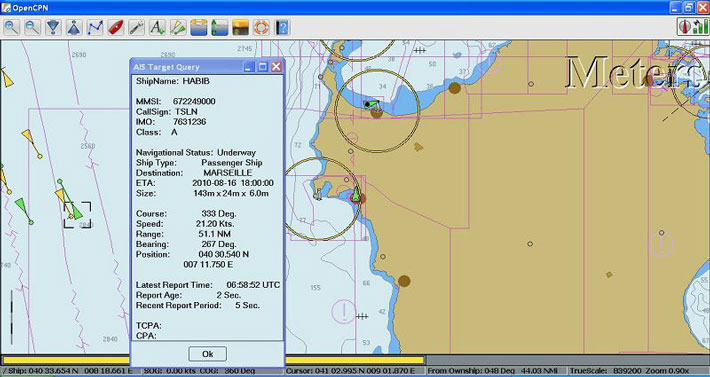Viewport: 710px width, 377px height.
Task: Click the yellow chart piano bar
Action: 213,360
